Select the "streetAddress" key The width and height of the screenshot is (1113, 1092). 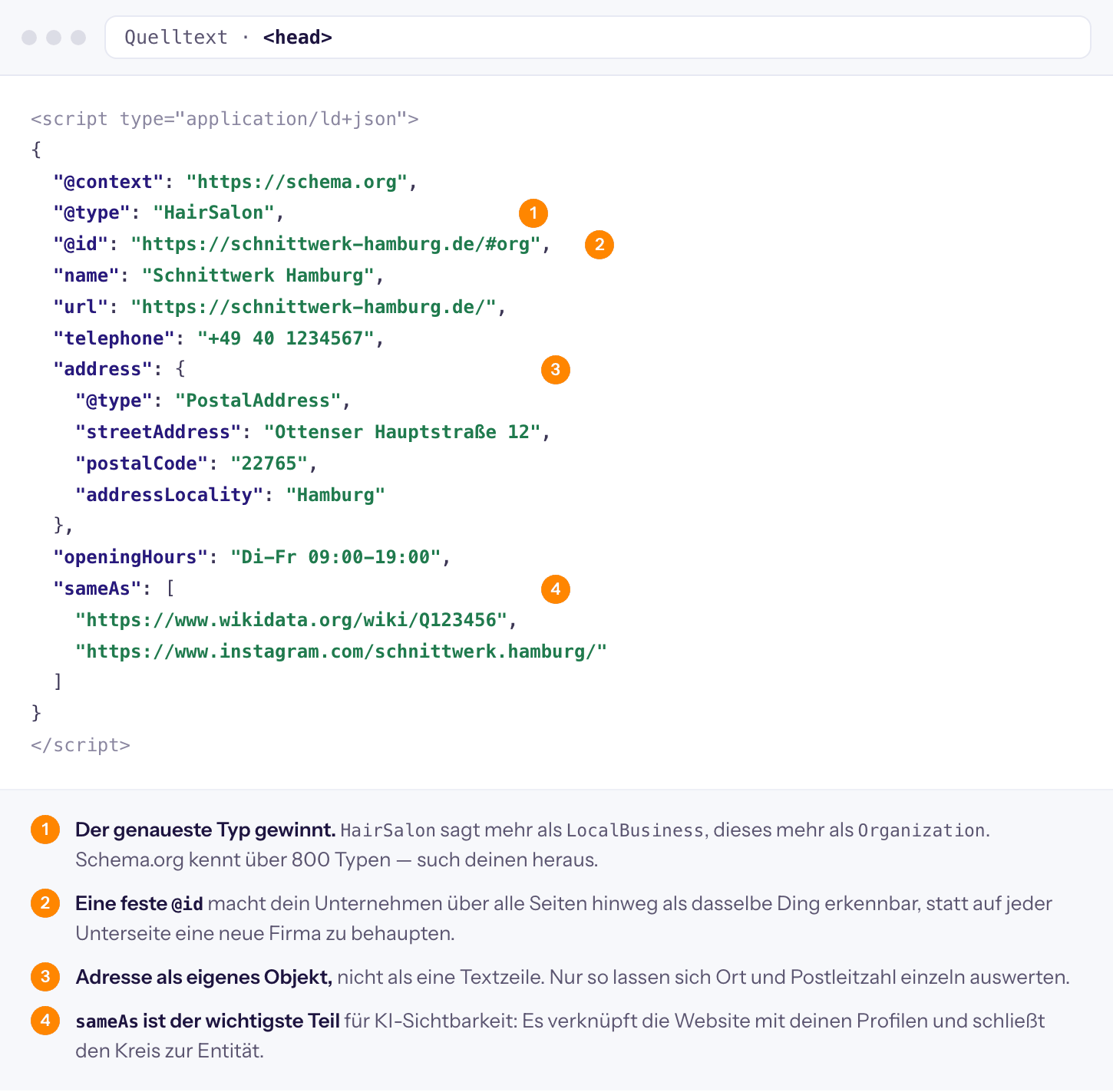point(158,432)
